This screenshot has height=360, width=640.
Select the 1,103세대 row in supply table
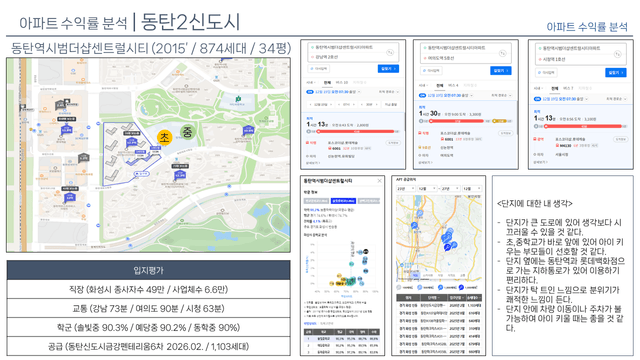point(439,305)
